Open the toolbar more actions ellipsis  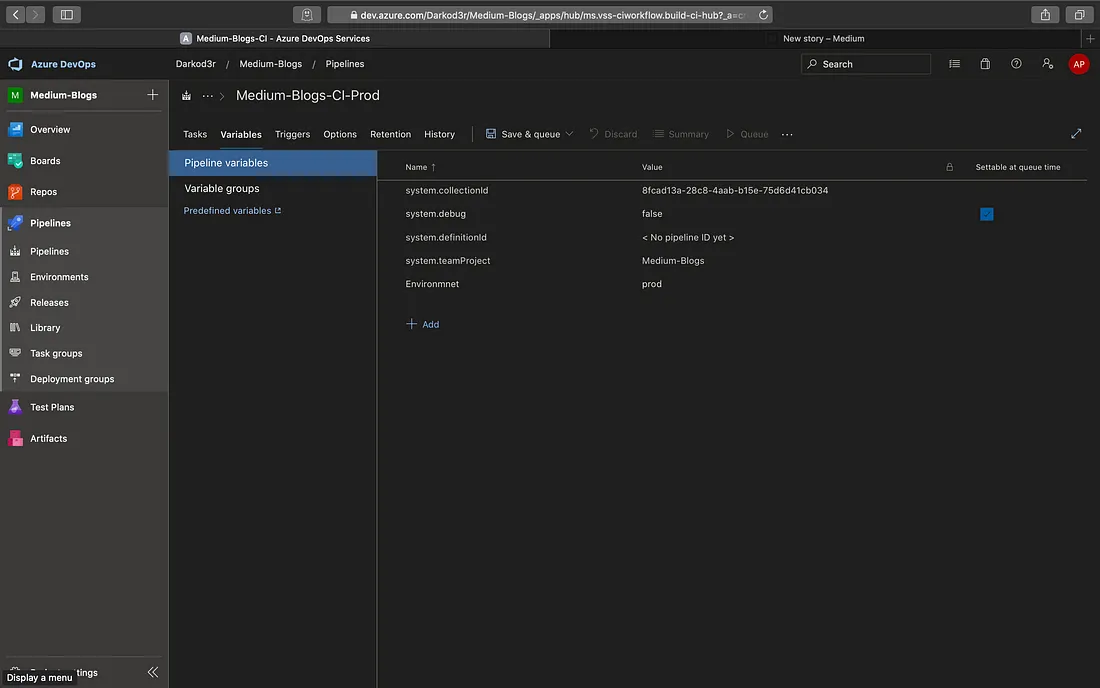[787, 135]
